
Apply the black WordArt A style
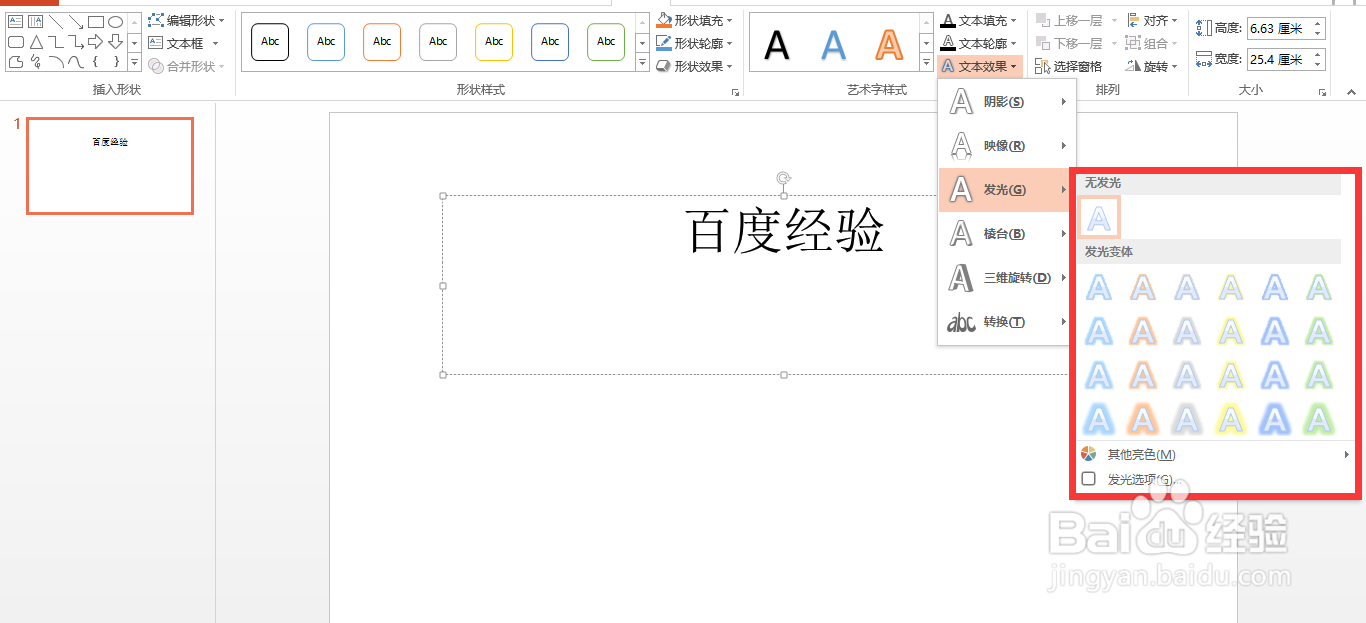(777, 44)
